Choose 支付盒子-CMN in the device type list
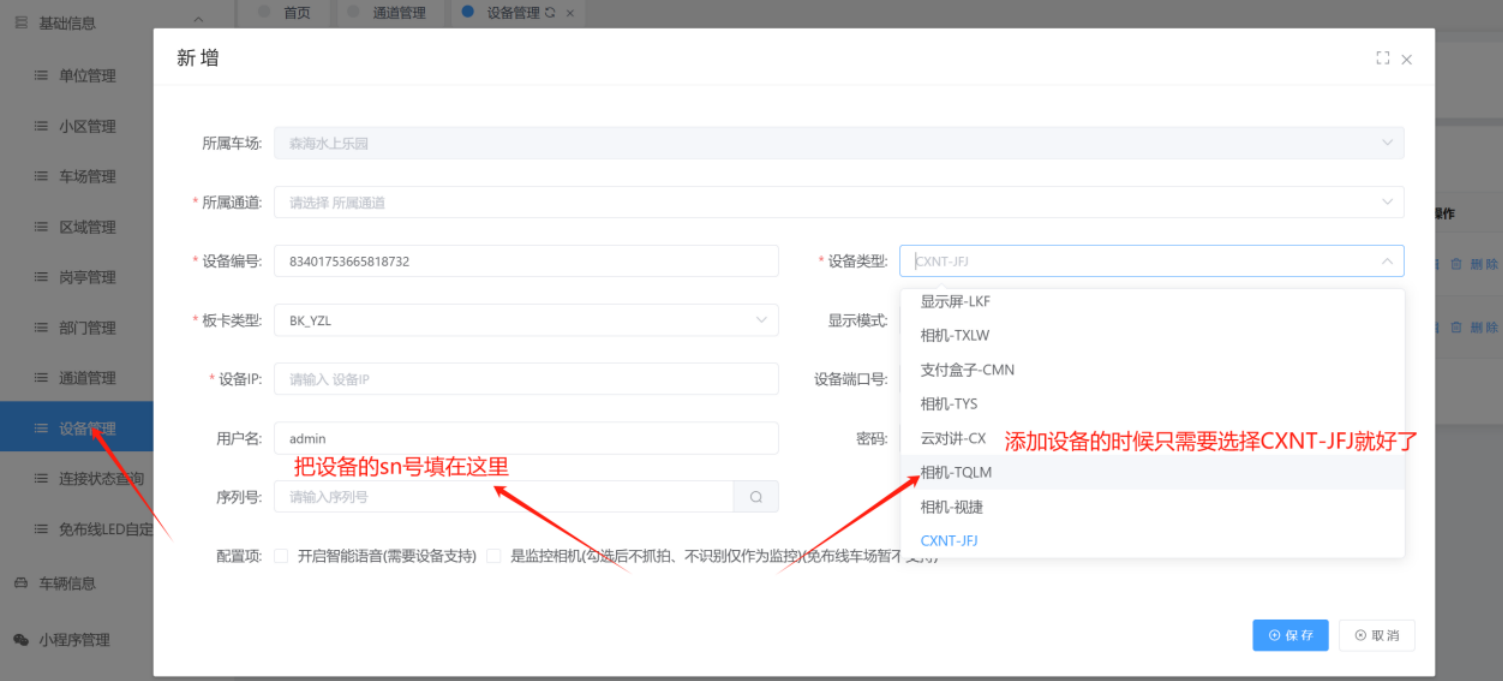Screen dimensions: 1503x681 (x=1152, y=370)
